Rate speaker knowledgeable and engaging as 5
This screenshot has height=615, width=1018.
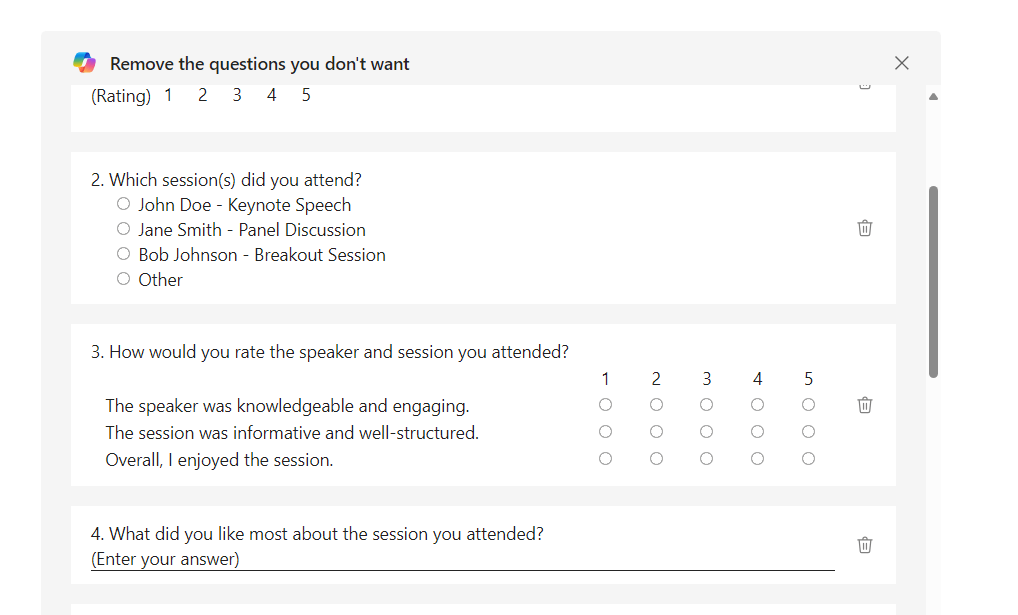click(x=808, y=405)
